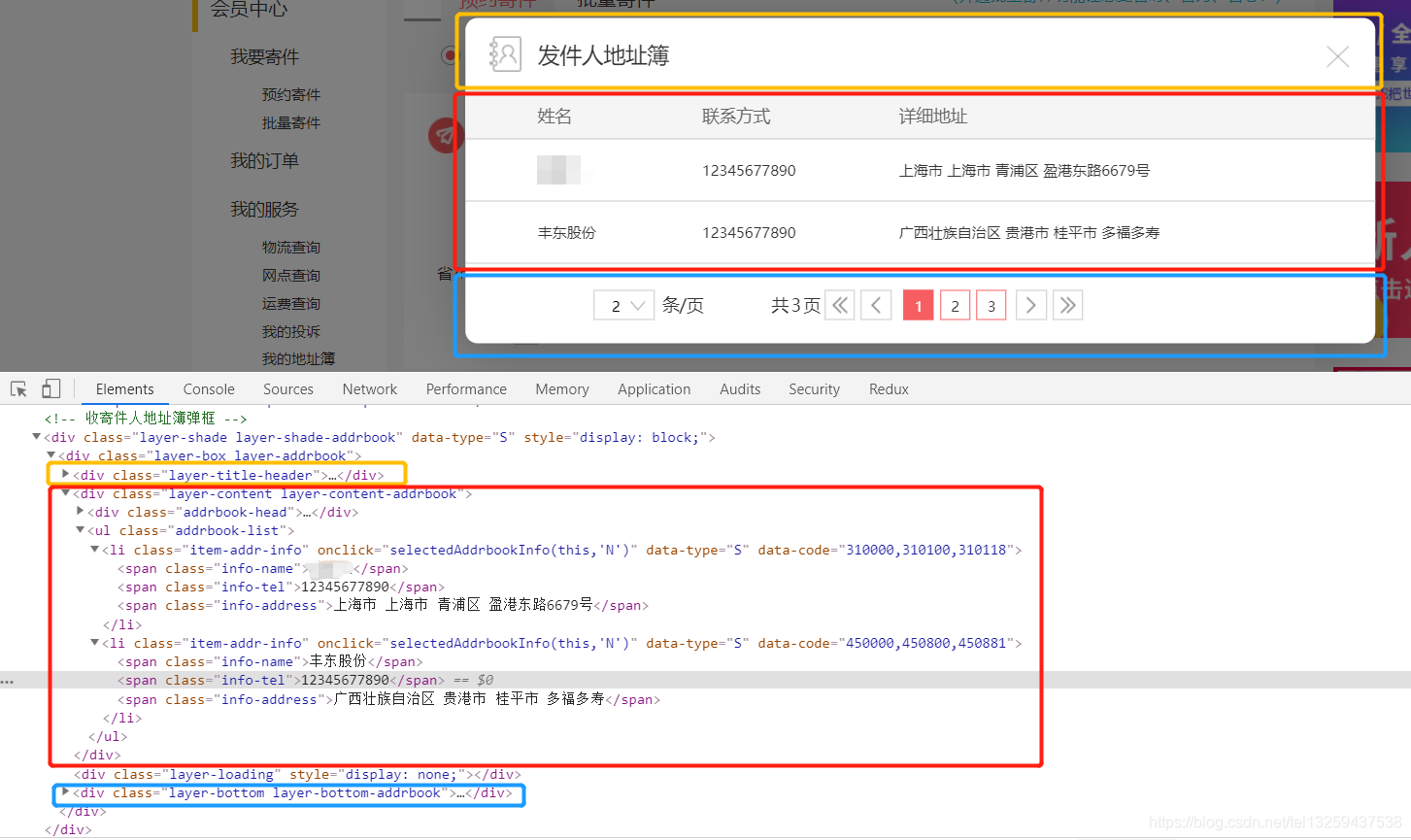Open 物流查询 in the sidebar
The image size is (1411, 840).
(x=291, y=248)
